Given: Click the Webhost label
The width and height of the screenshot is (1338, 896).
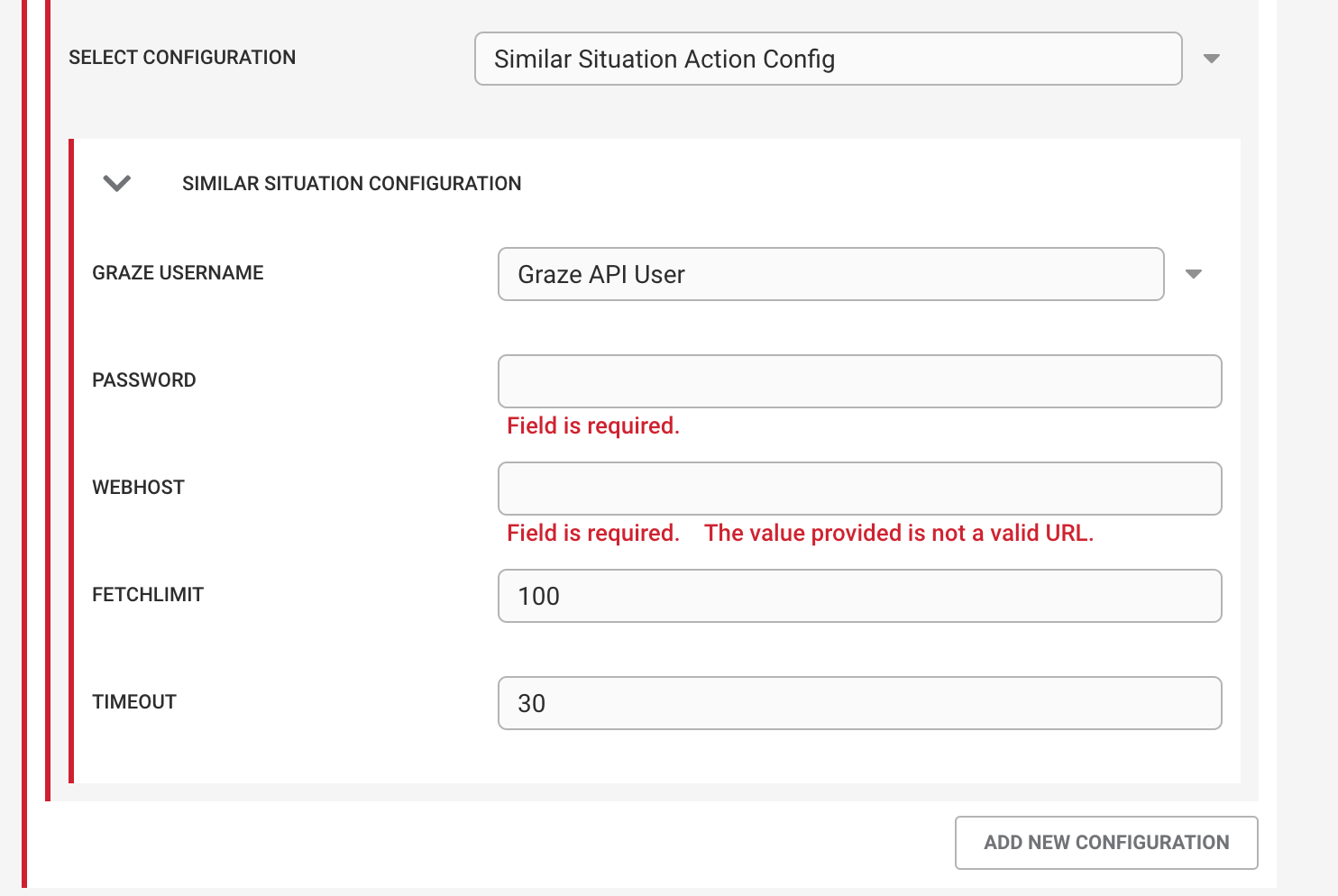Looking at the screenshot, I should tap(138, 488).
